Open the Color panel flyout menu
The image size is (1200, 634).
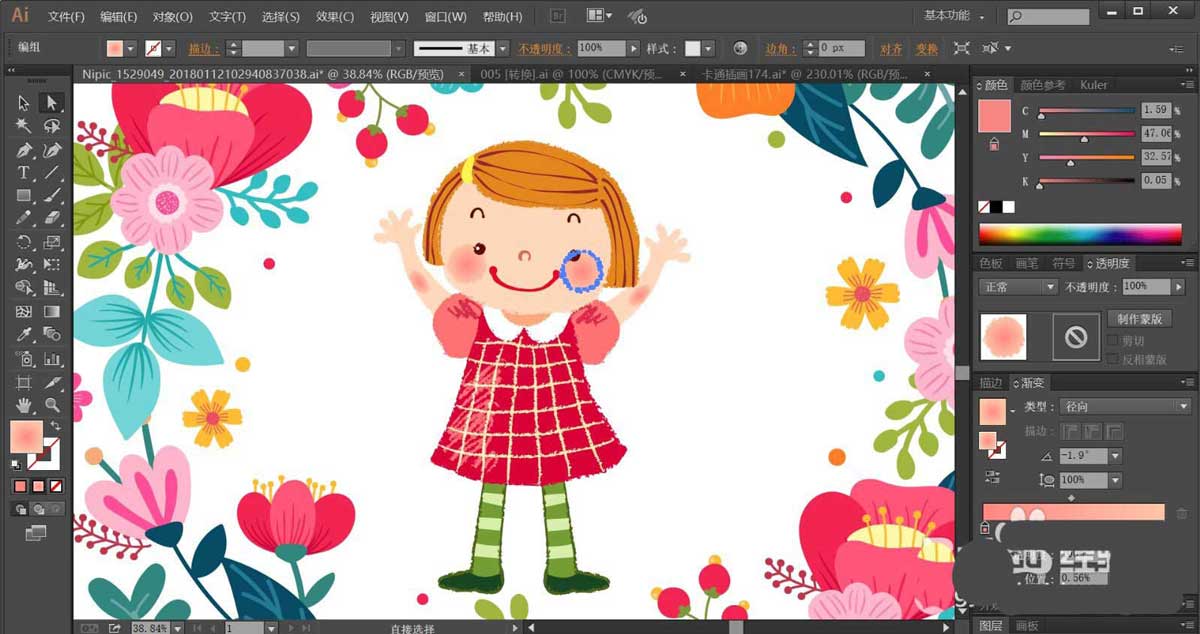(1186, 86)
